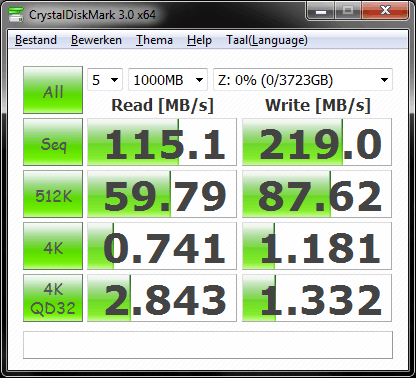Open the Taal(Language) menu

pos(267,40)
